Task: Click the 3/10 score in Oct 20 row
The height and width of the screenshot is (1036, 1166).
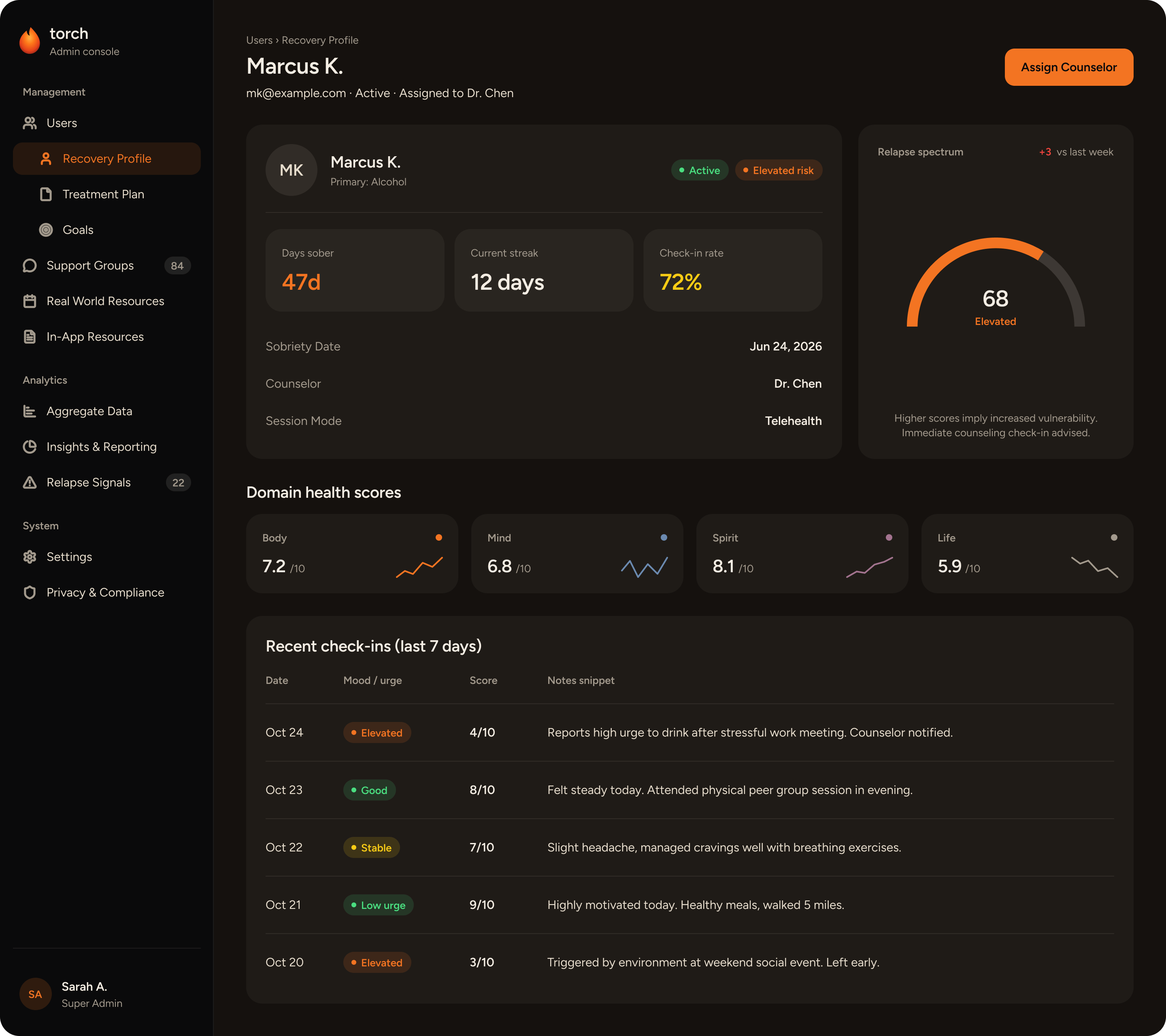Action: click(x=482, y=962)
